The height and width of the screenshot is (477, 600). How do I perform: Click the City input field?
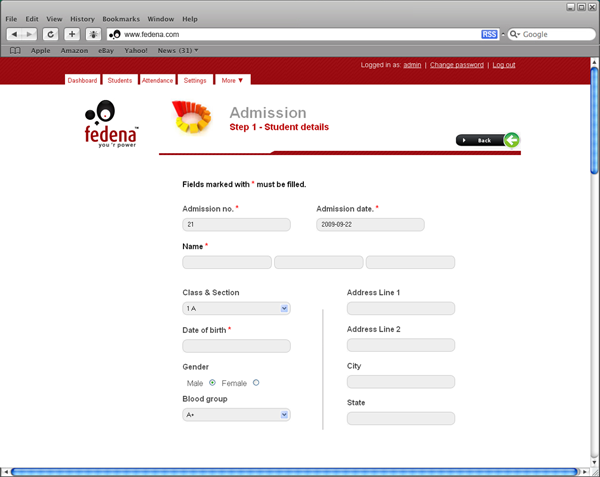[401, 382]
